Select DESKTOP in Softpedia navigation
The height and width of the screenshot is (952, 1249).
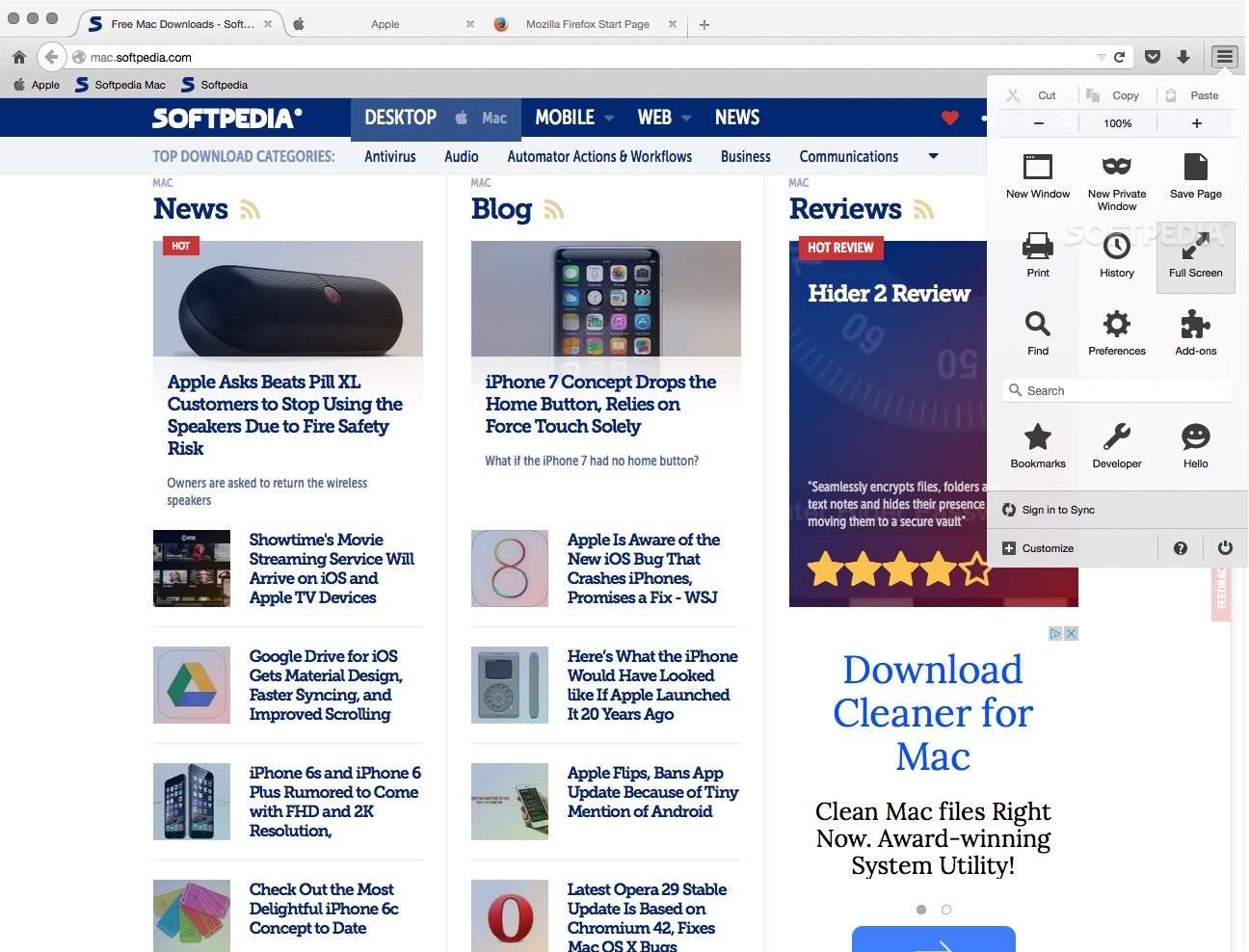coord(401,118)
